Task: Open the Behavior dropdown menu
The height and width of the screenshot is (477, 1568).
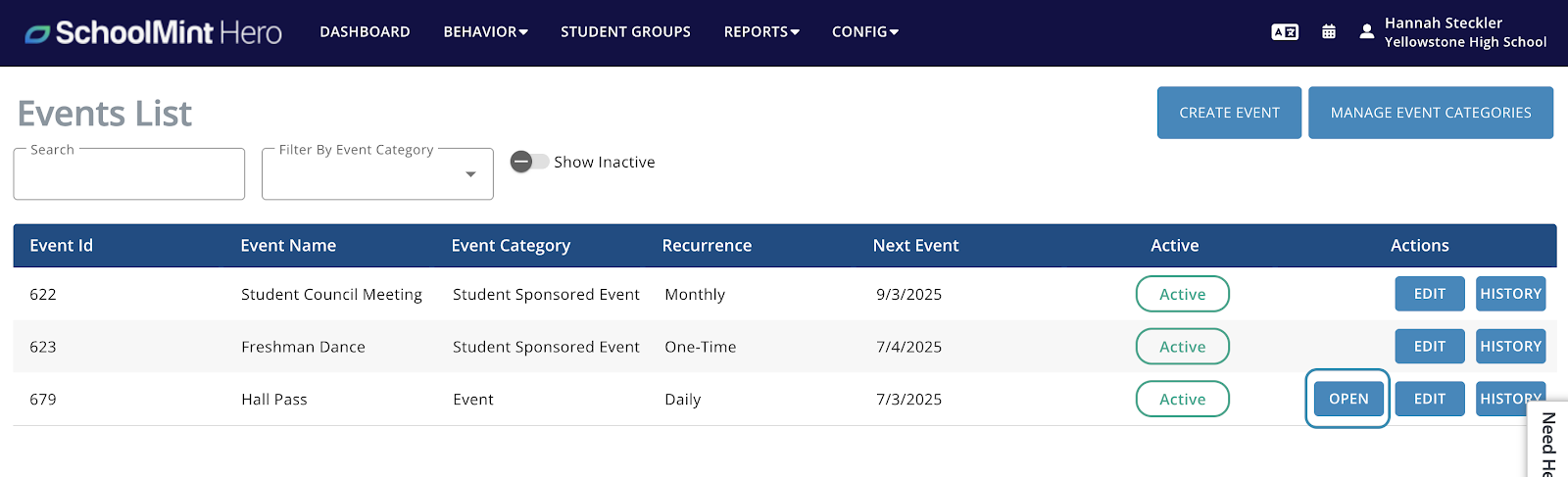Action: point(485,32)
